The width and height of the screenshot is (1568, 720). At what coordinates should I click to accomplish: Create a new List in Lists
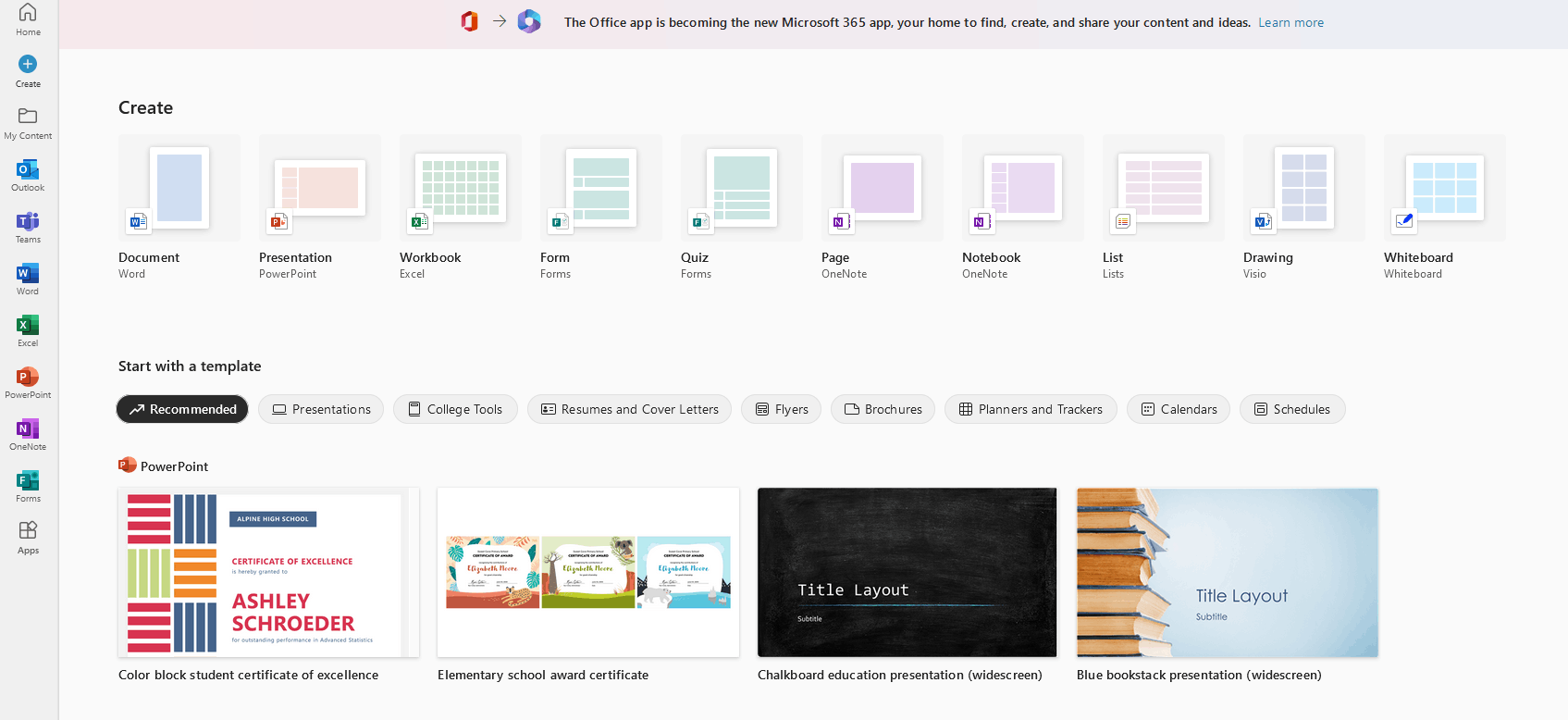click(1164, 207)
